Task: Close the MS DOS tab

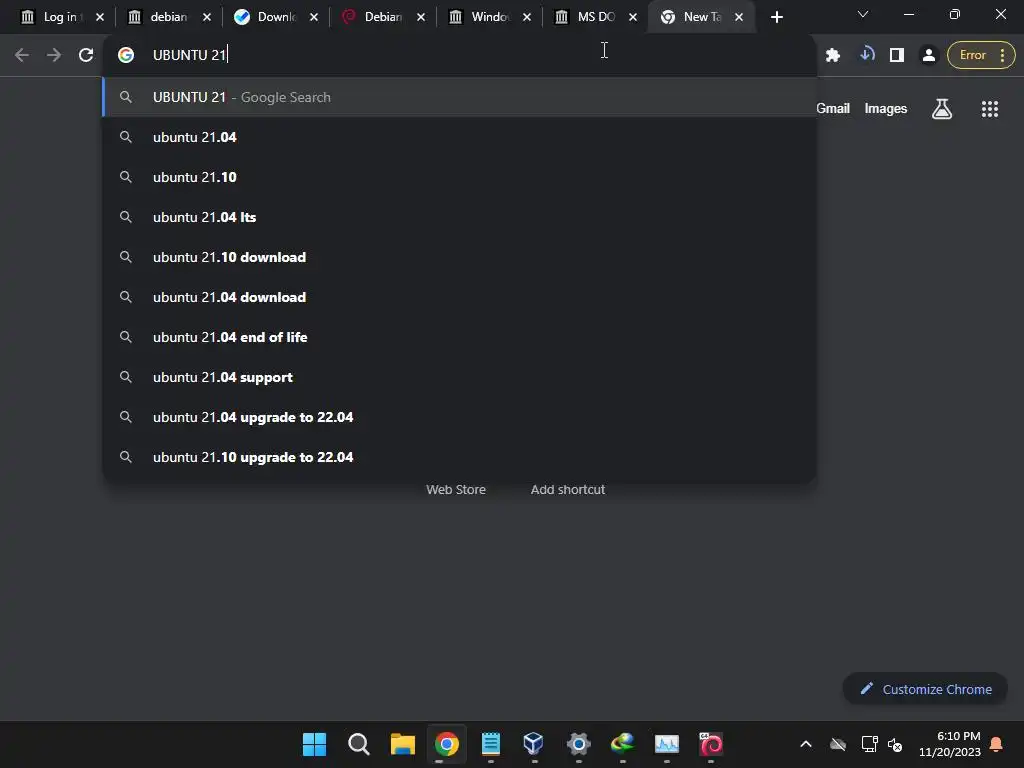Action: [633, 17]
